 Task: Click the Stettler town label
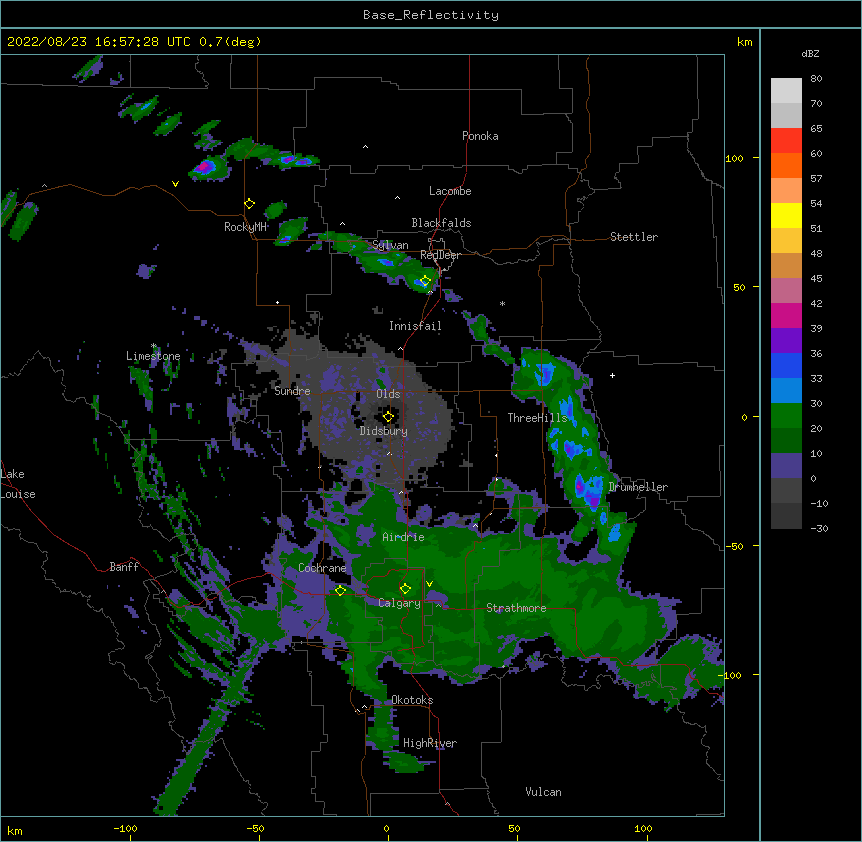(634, 237)
